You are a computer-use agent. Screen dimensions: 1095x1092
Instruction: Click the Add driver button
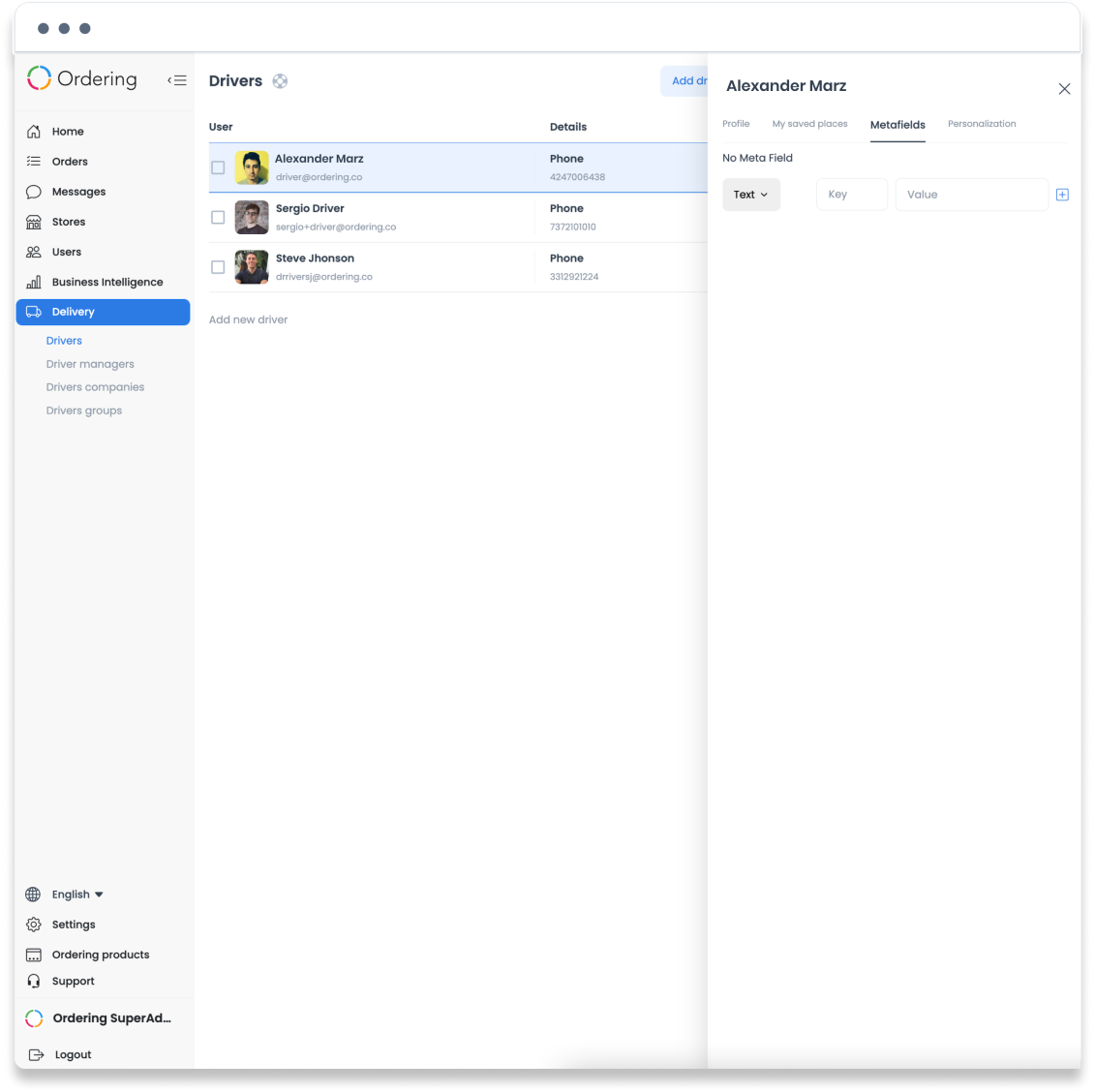[684, 81]
